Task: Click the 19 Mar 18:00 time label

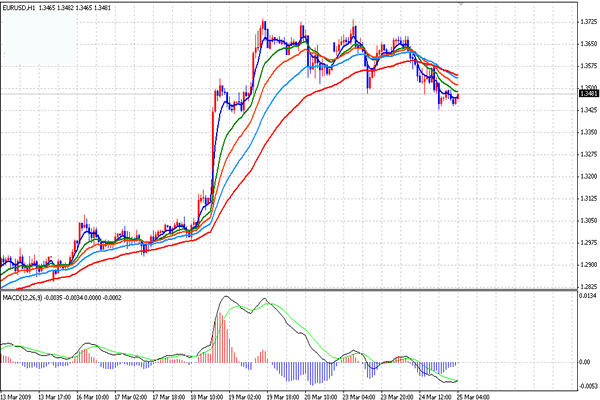Action: tap(283, 397)
